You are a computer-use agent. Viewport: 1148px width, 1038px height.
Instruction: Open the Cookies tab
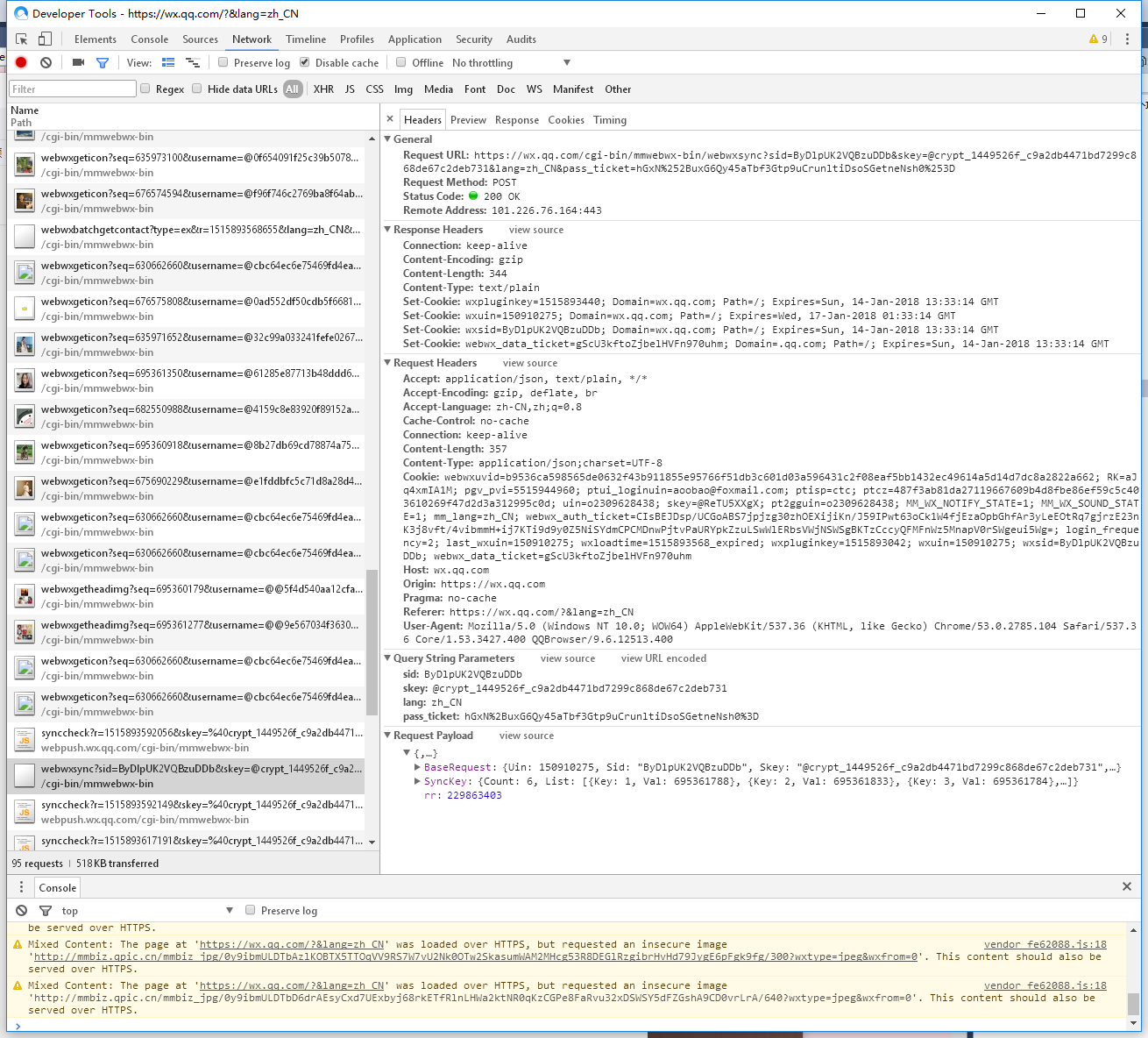[566, 120]
